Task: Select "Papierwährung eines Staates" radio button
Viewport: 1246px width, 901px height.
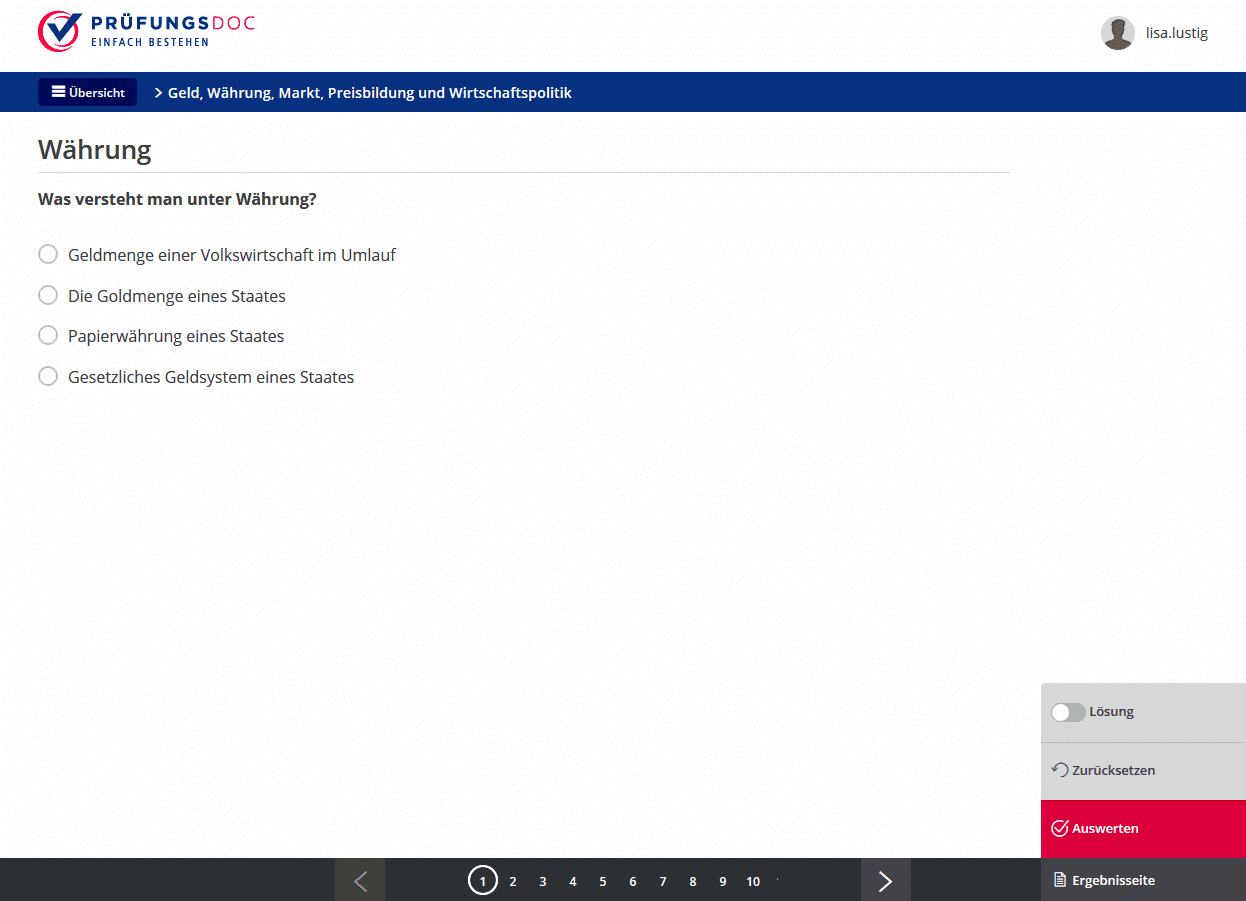Action: point(48,336)
